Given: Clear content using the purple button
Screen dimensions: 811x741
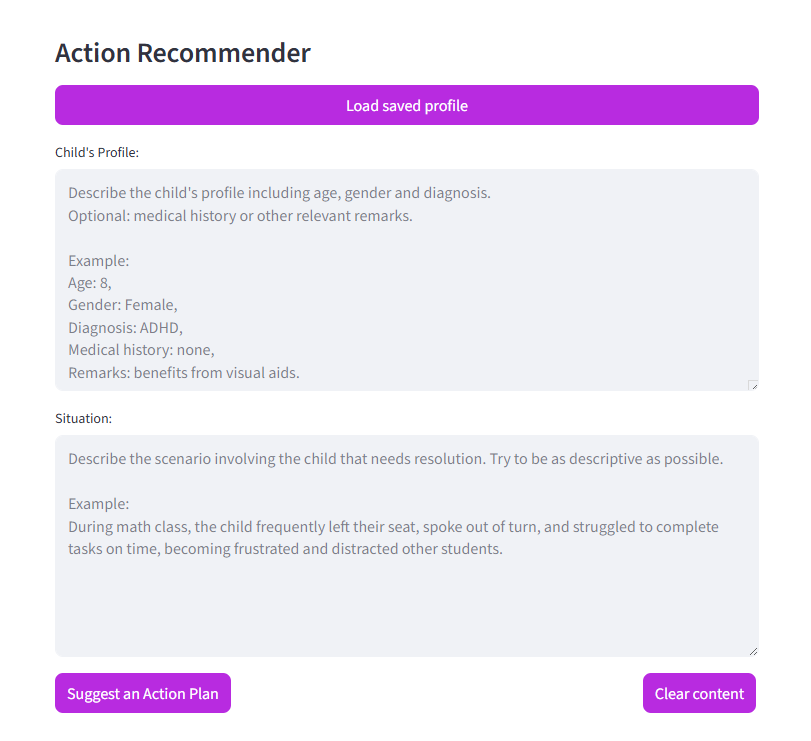Looking at the screenshot, I should point(699,693).
